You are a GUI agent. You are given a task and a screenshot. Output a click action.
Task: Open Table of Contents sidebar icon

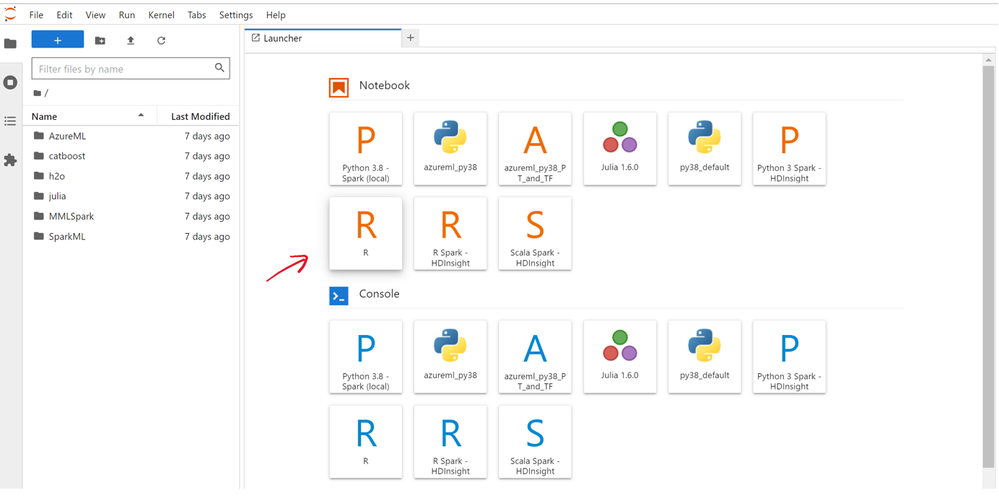(x=10, y=121)
